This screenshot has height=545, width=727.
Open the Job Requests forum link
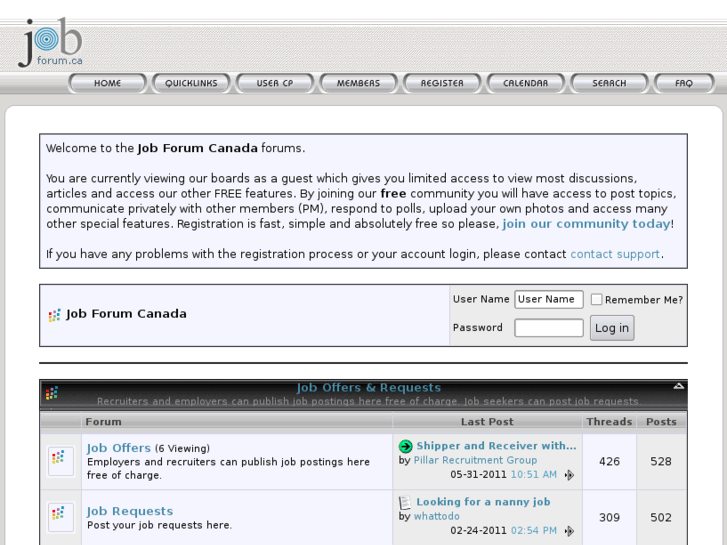click(130, 511)
